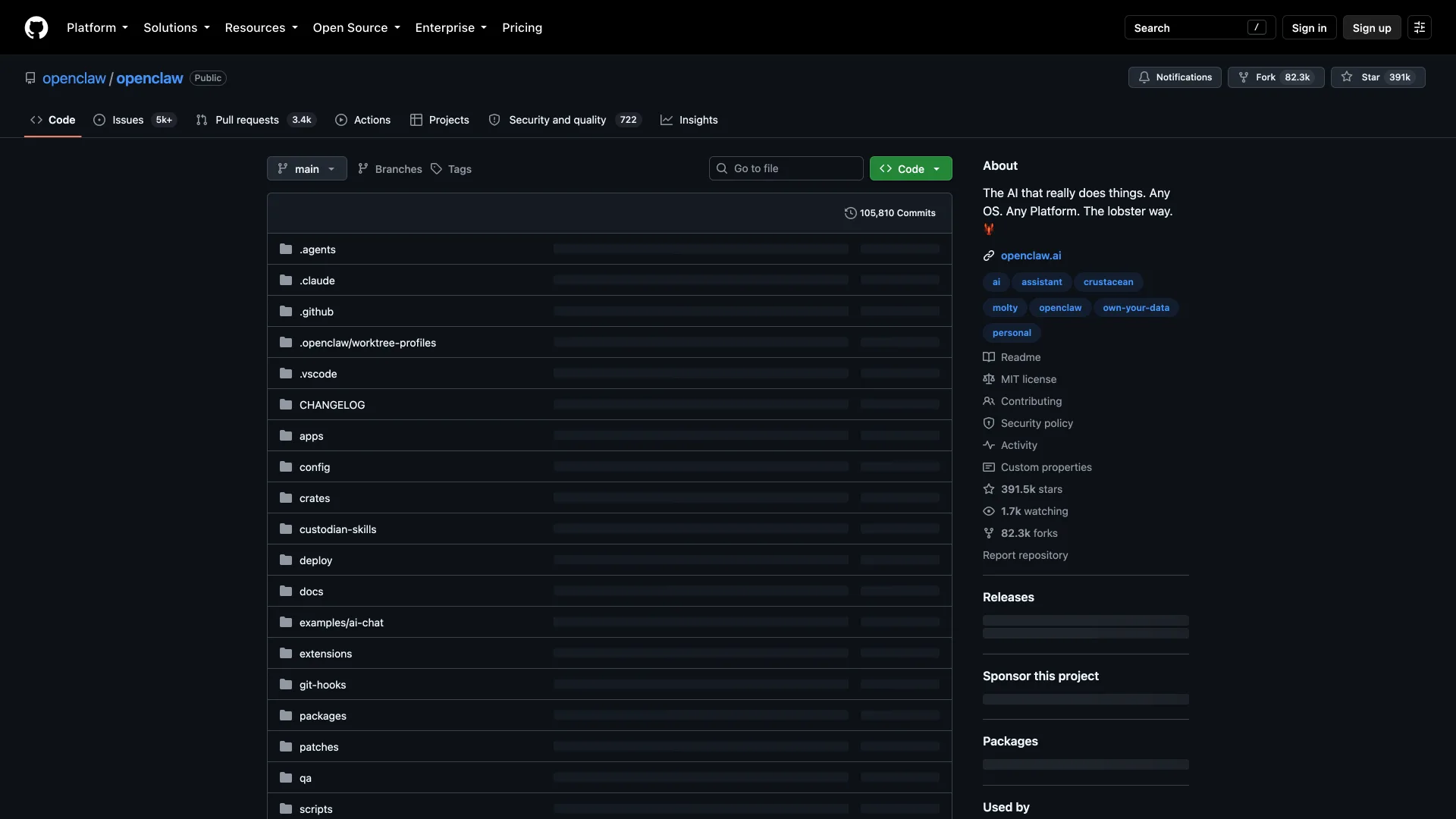Open the commit history clock icon

click(850, 213)
